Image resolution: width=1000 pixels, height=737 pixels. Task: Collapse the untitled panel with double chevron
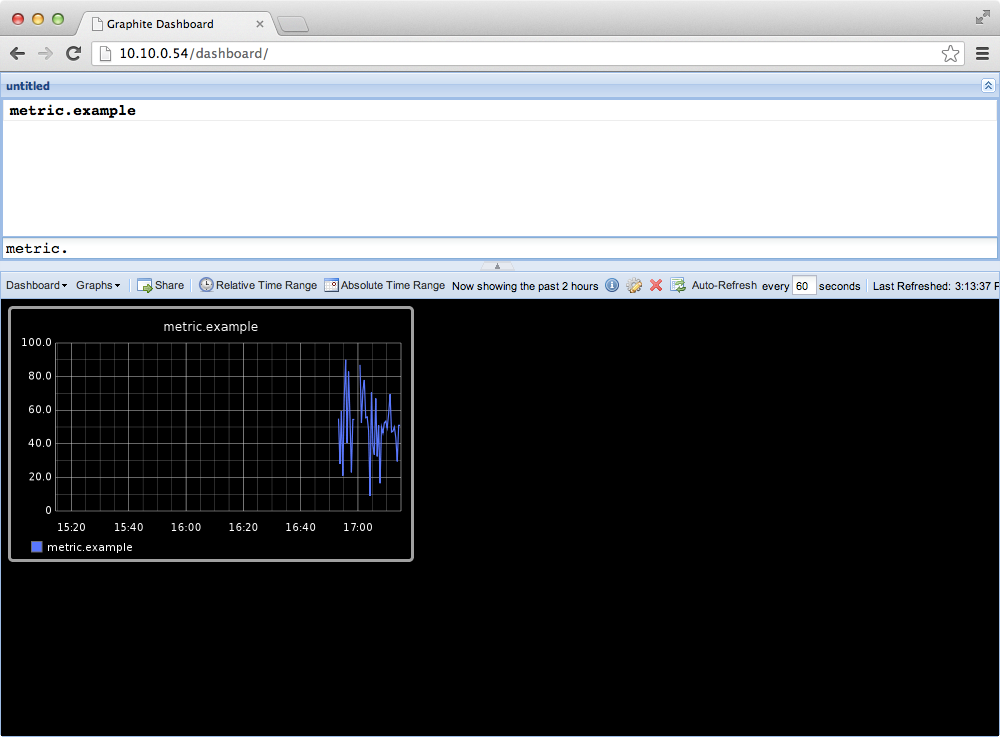point(988,85)
